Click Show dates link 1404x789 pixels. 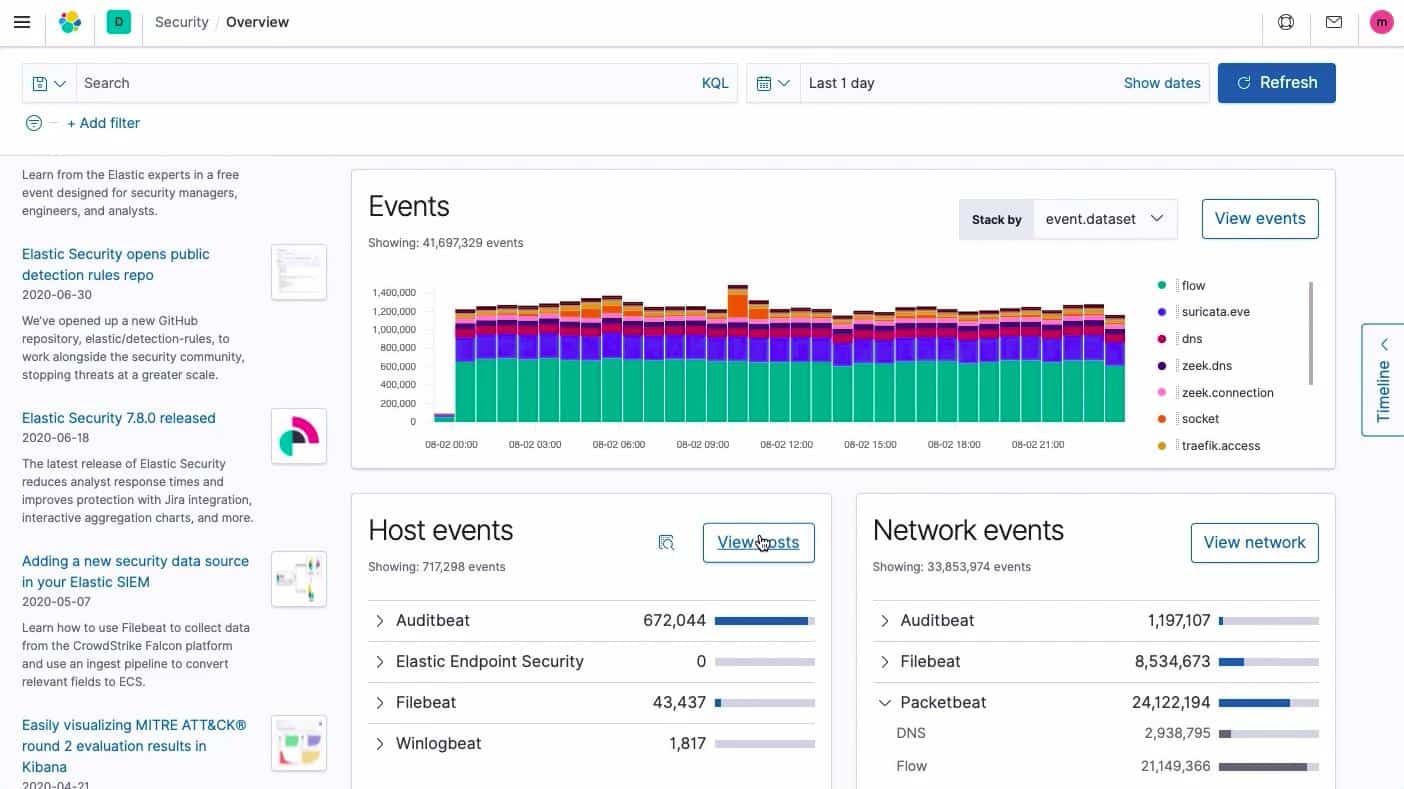pos(1162,83)
